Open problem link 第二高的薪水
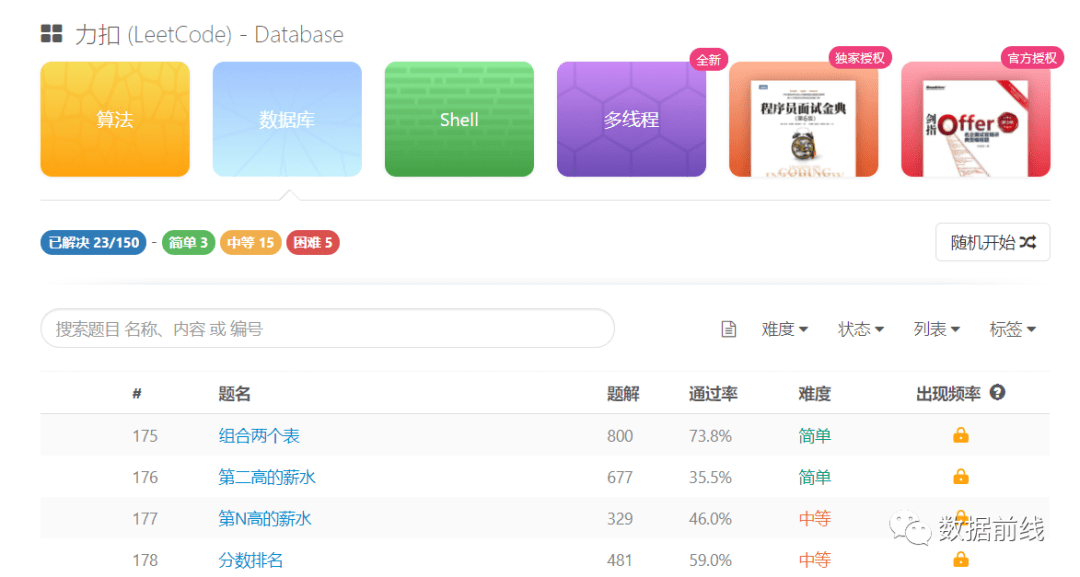Image resolution: width=1080 pixels, height=577 pixels. point(267,477)
